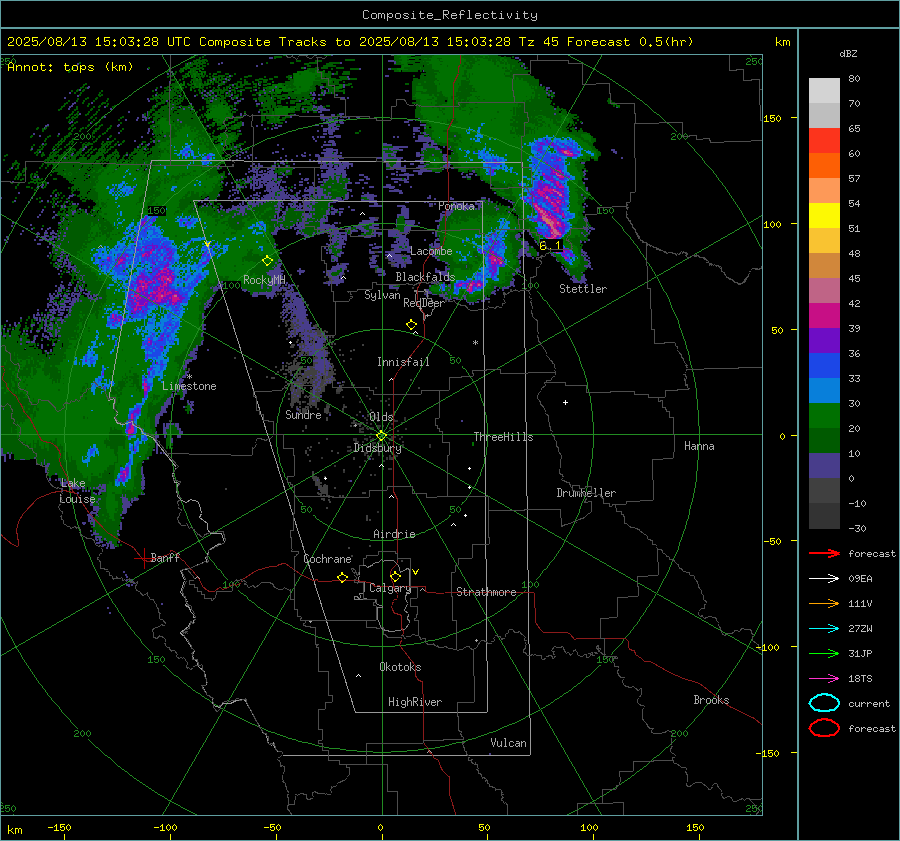Click the dBZ scale heading

point(848,53)
